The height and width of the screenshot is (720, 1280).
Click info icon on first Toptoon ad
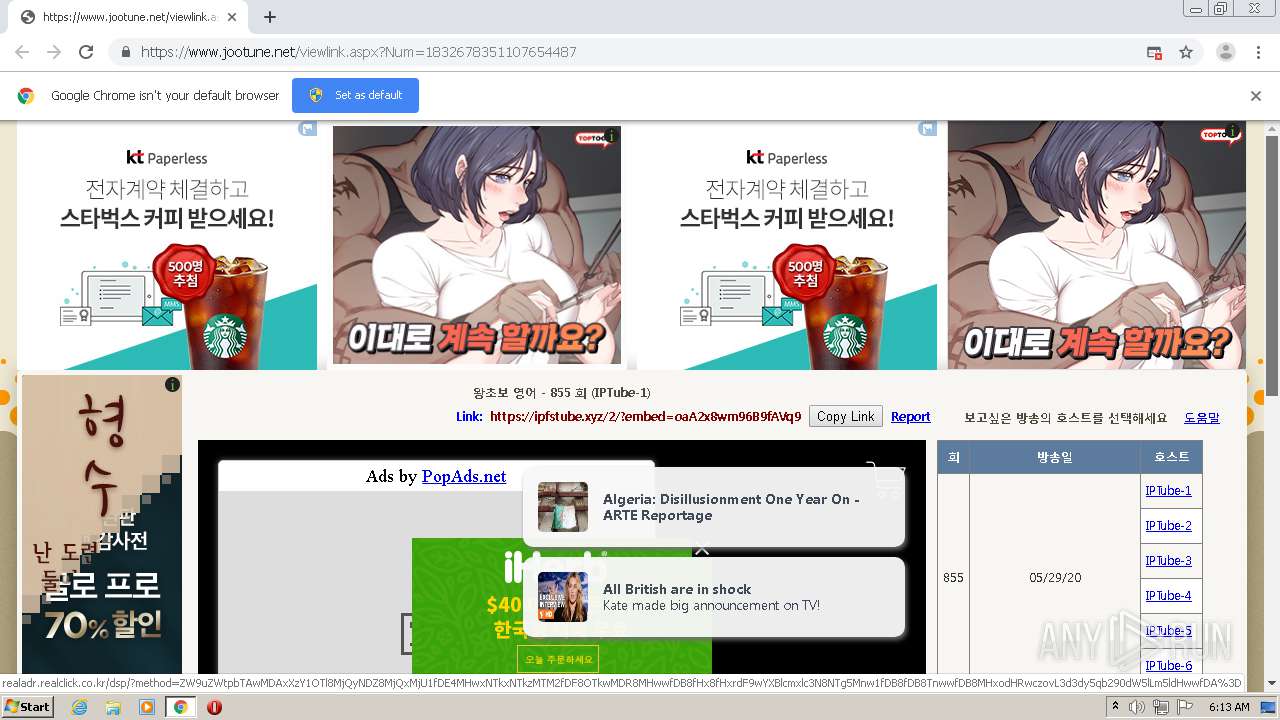[x=612, y=136]
